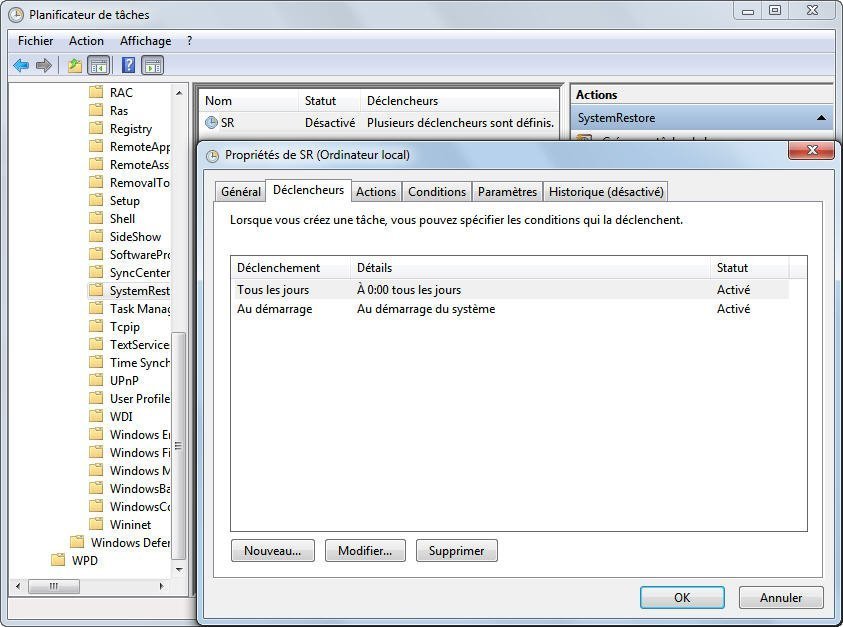This screenshot has height=627, width=843.
Task: Click the Windows Defender folder icon
Action: [77, 542]
